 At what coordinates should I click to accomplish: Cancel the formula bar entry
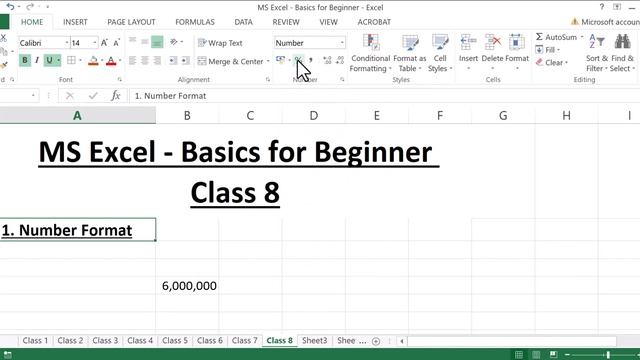pyautogui.click(x=70, y=96)
